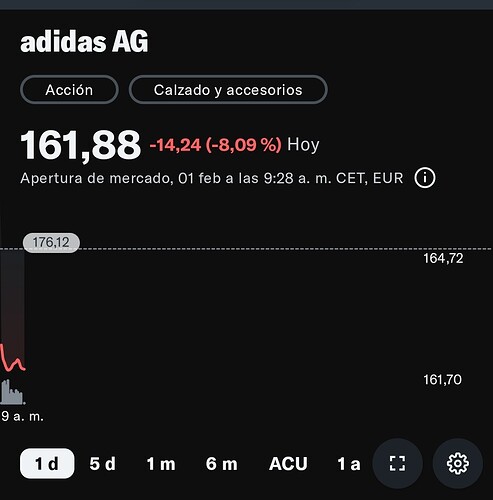Click the 161,70 axis label
Viewport: 493px width, 500px height.
[443, 380]
